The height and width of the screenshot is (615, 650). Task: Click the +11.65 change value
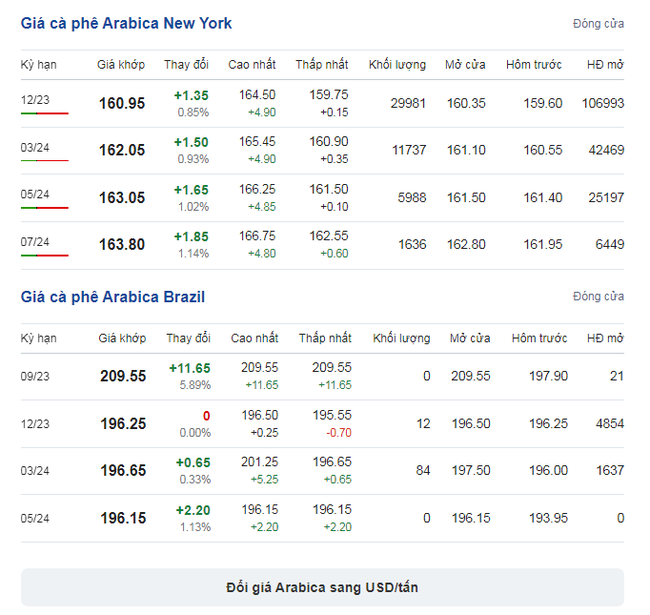(x=189, y=368)
